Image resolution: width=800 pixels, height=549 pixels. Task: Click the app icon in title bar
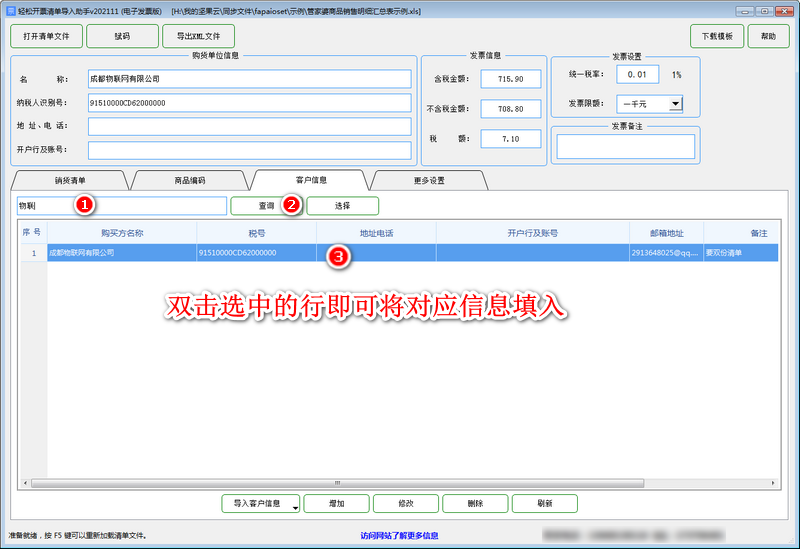click(11, 11)
